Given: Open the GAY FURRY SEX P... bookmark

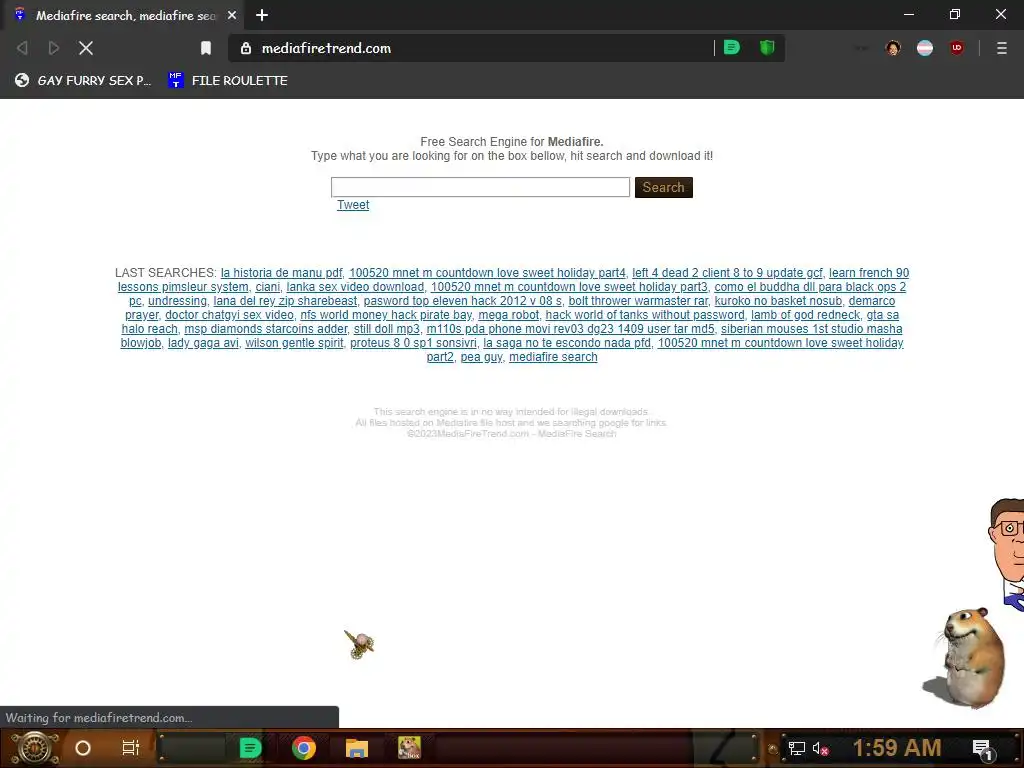Looking at the screenshot, I should point(83,80).
